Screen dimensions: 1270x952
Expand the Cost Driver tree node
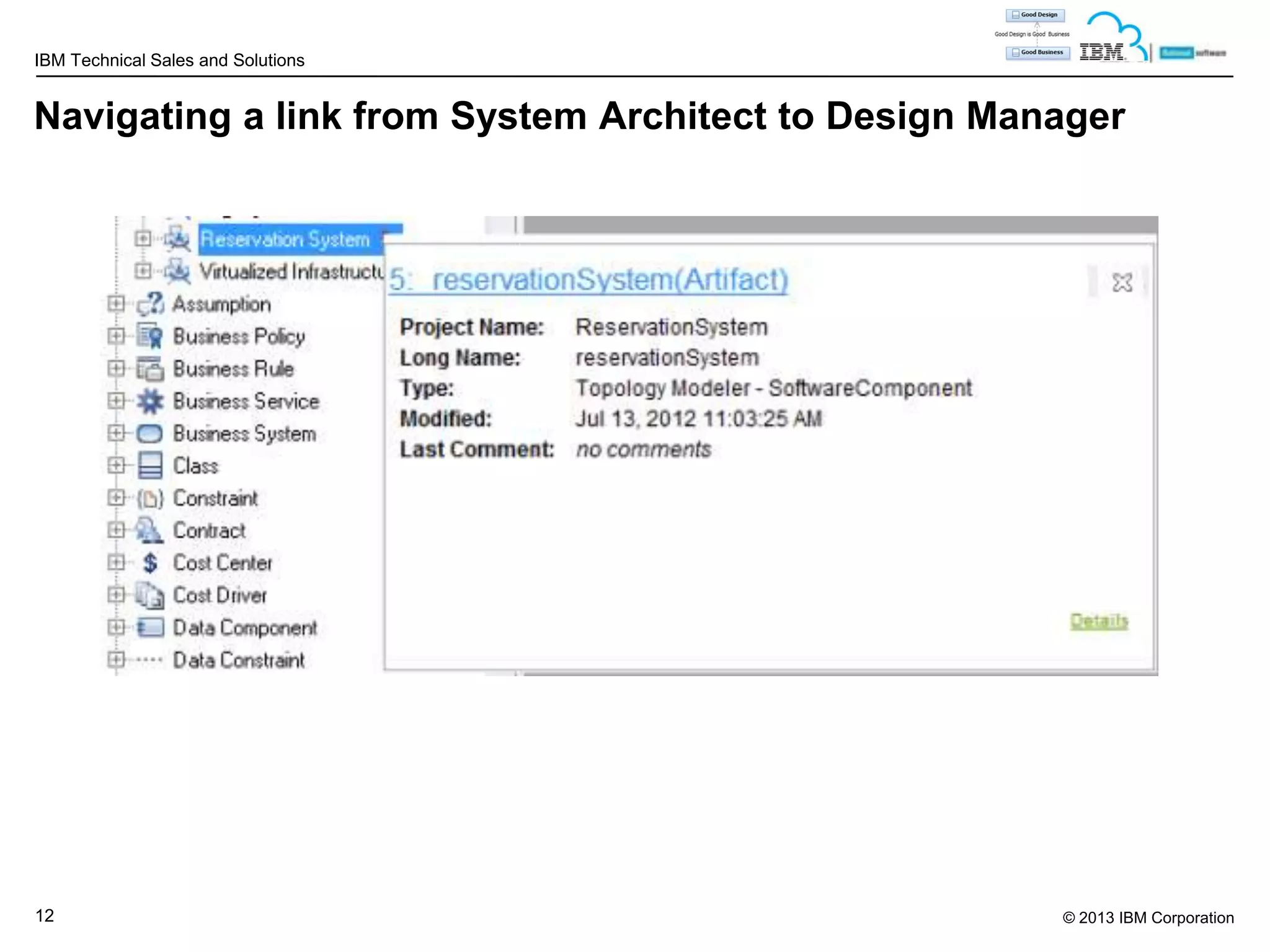coord(116,594)
